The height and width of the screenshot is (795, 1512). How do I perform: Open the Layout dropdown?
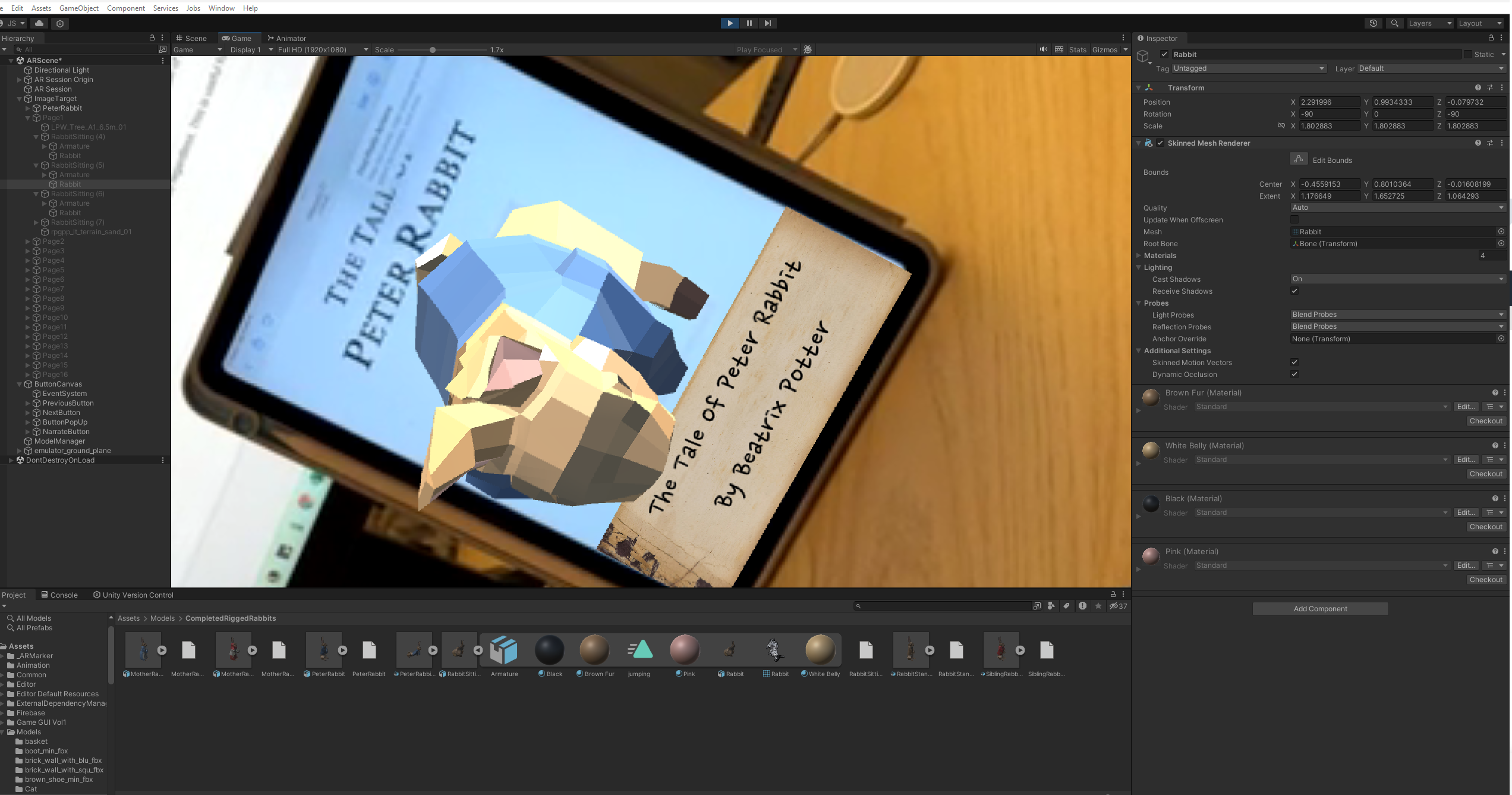pyautogui.click(x=1480, y=23)
